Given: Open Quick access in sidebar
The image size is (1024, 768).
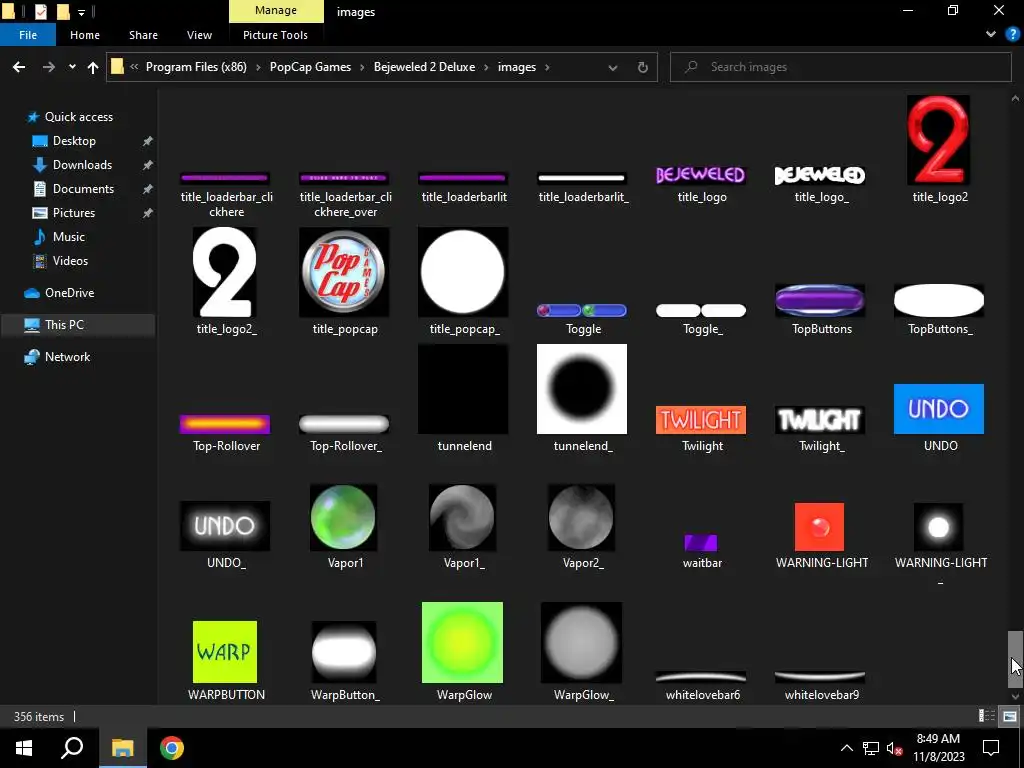Looking at the screenshot, I should point(78,117).
